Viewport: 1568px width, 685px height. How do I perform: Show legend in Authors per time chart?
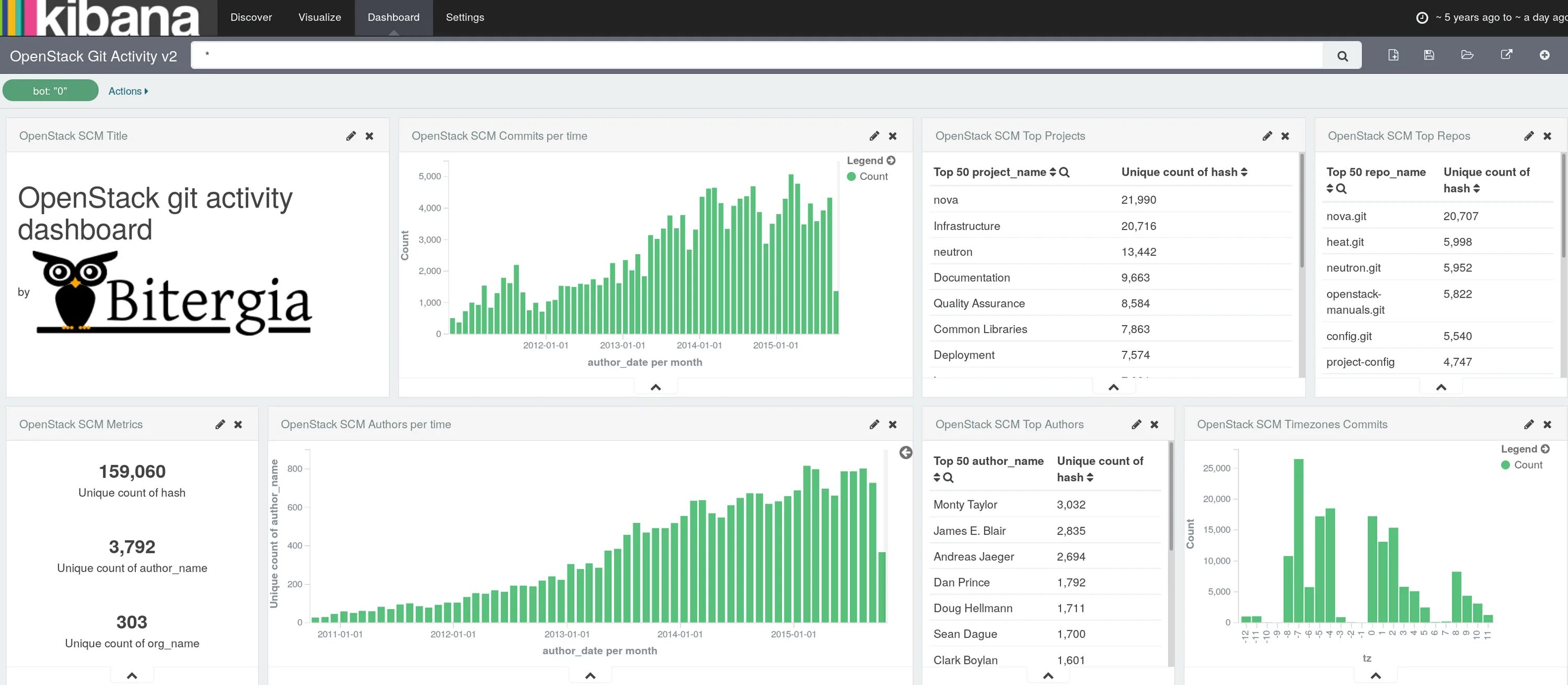906,452
